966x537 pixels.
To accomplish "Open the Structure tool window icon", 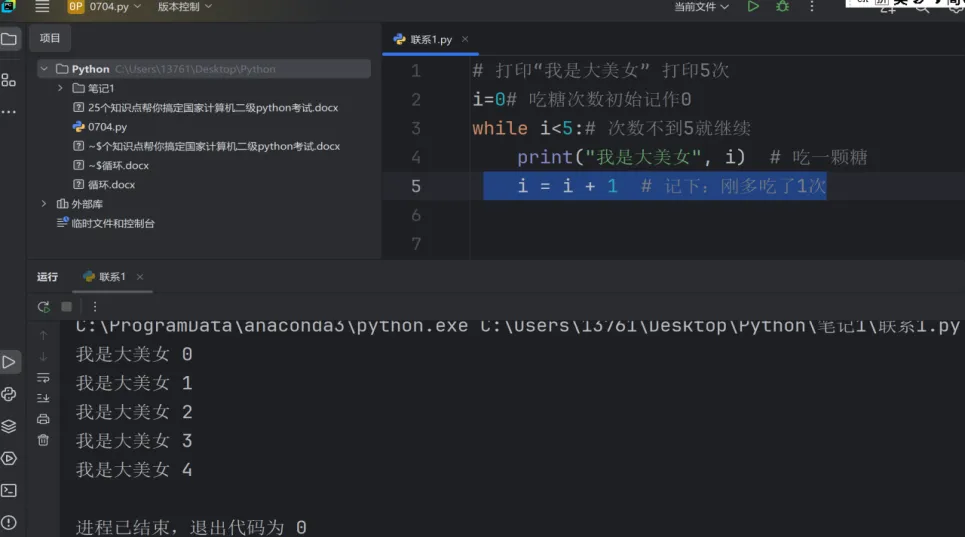I will tap(9, 80).
